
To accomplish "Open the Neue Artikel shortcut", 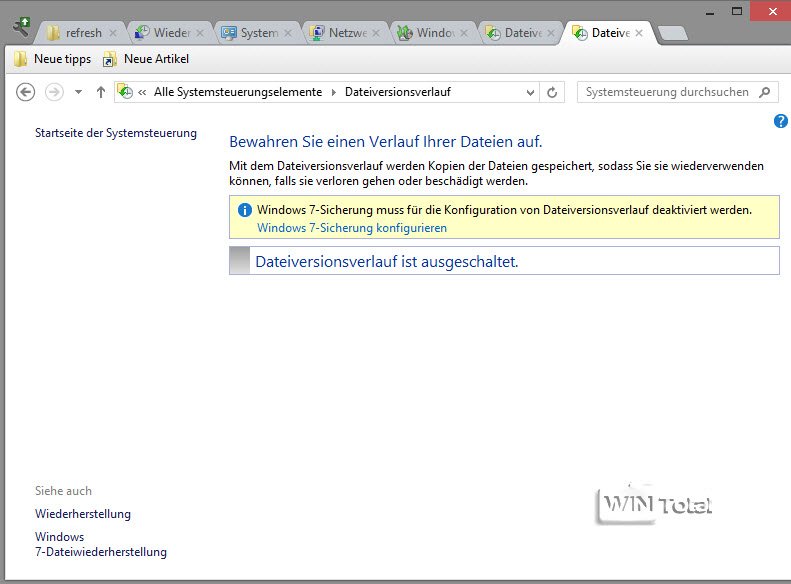I will click(146, 59).
